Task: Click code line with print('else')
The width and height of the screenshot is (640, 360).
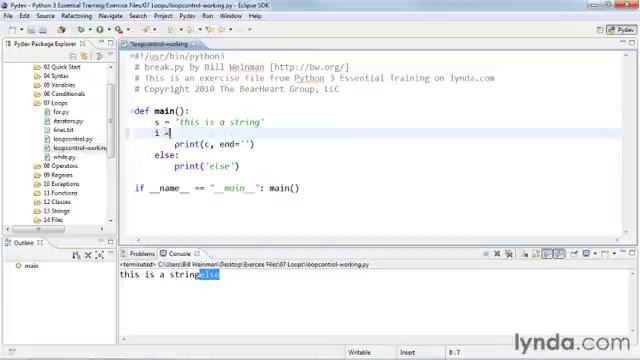Action: (x=207, y=166)
